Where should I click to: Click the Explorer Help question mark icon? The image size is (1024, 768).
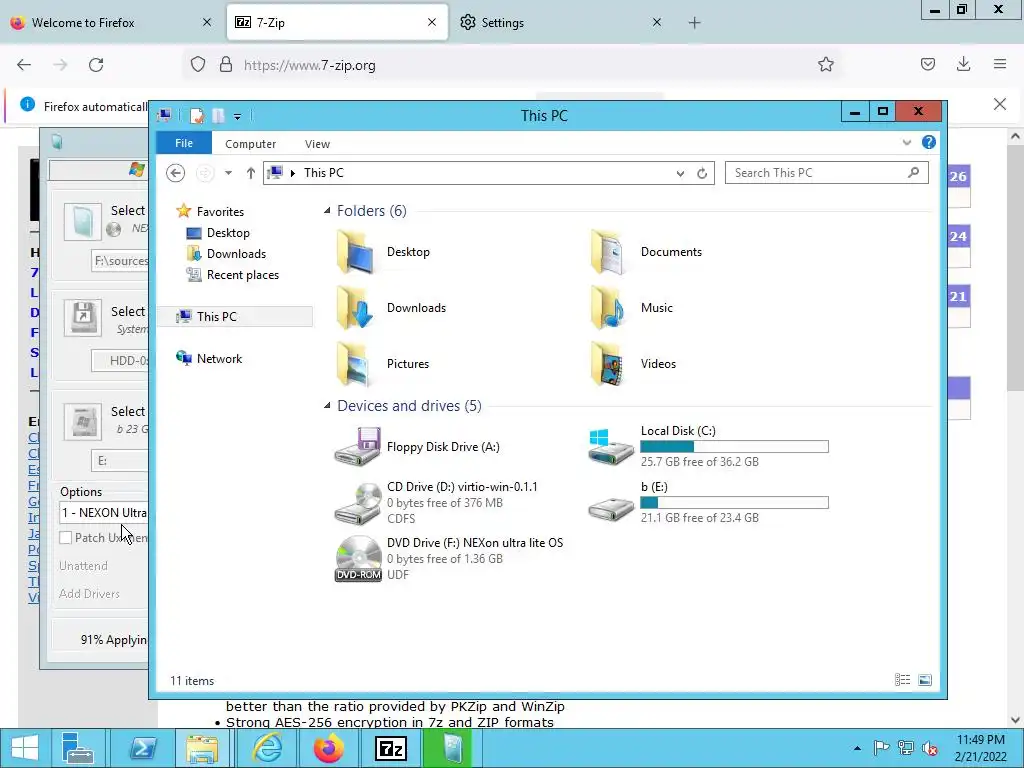[x=929, y=142]
